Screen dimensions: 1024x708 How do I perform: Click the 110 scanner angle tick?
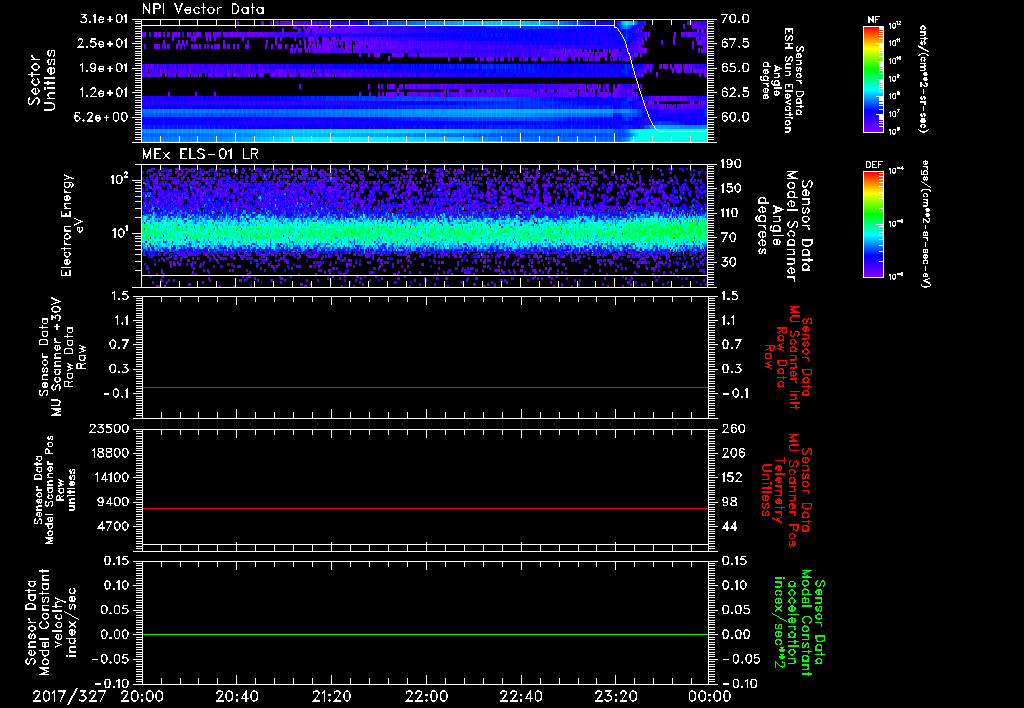[731, 213]
